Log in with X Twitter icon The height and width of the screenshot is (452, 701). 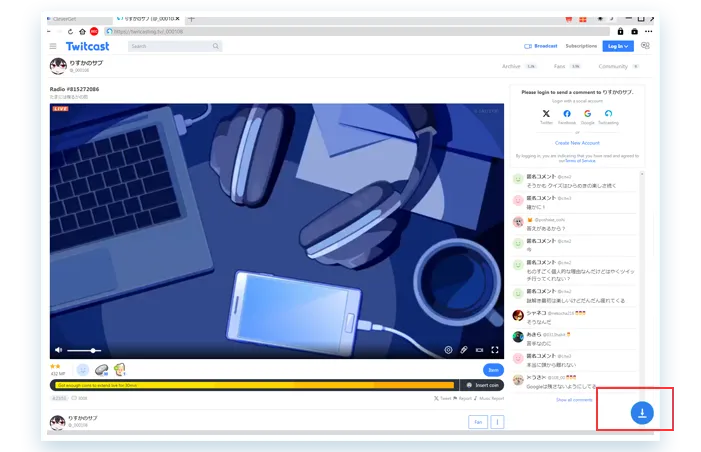[x=546, y=114]
